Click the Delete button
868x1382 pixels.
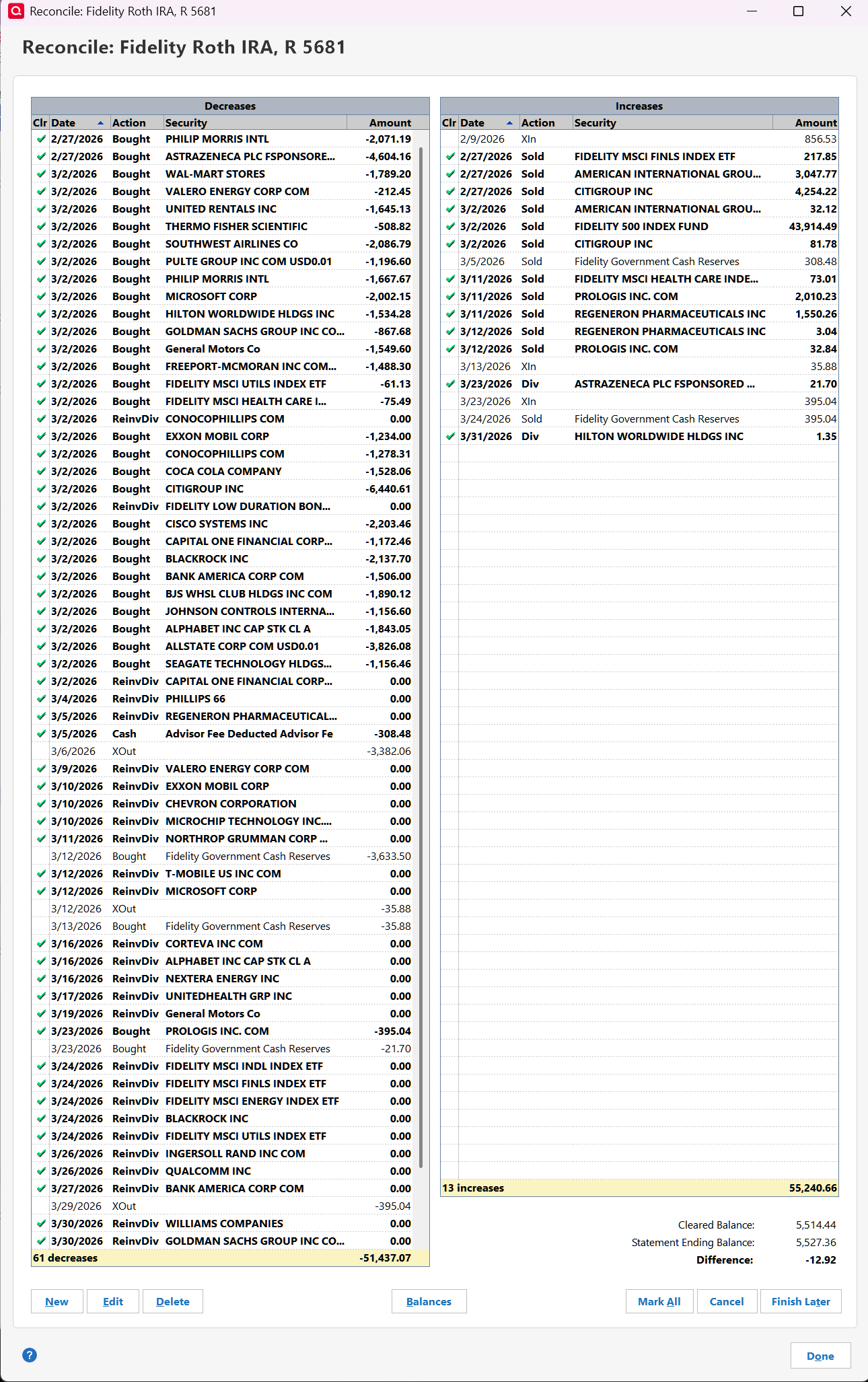(x=173, y=1301)
